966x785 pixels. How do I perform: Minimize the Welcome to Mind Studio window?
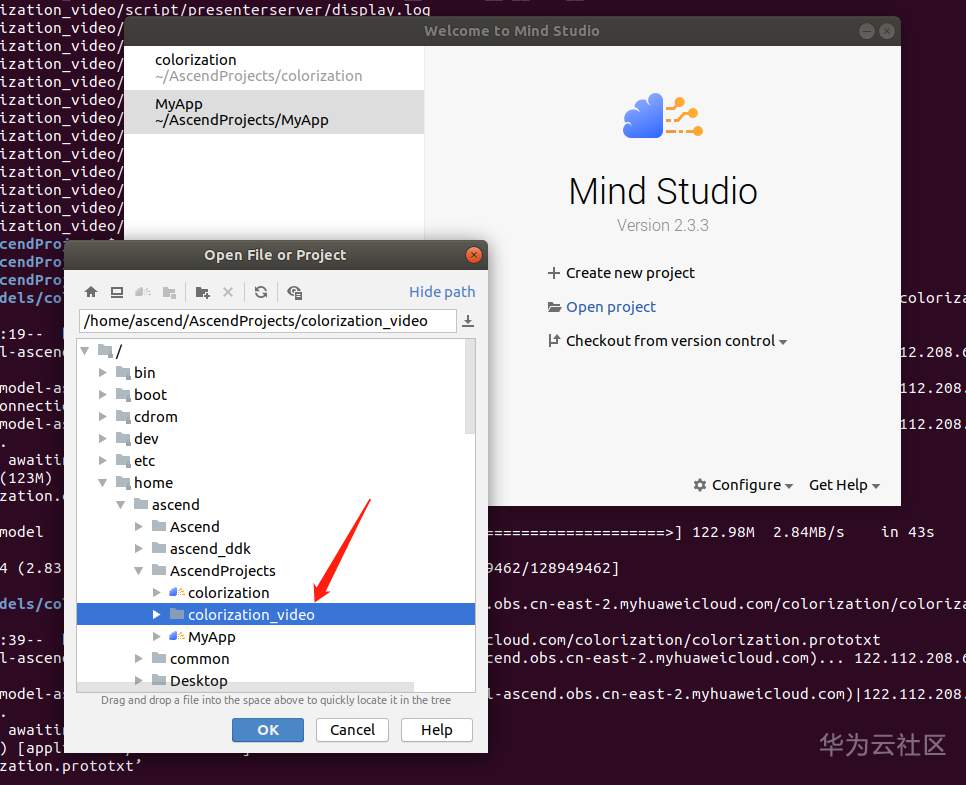tap(867, 31)
